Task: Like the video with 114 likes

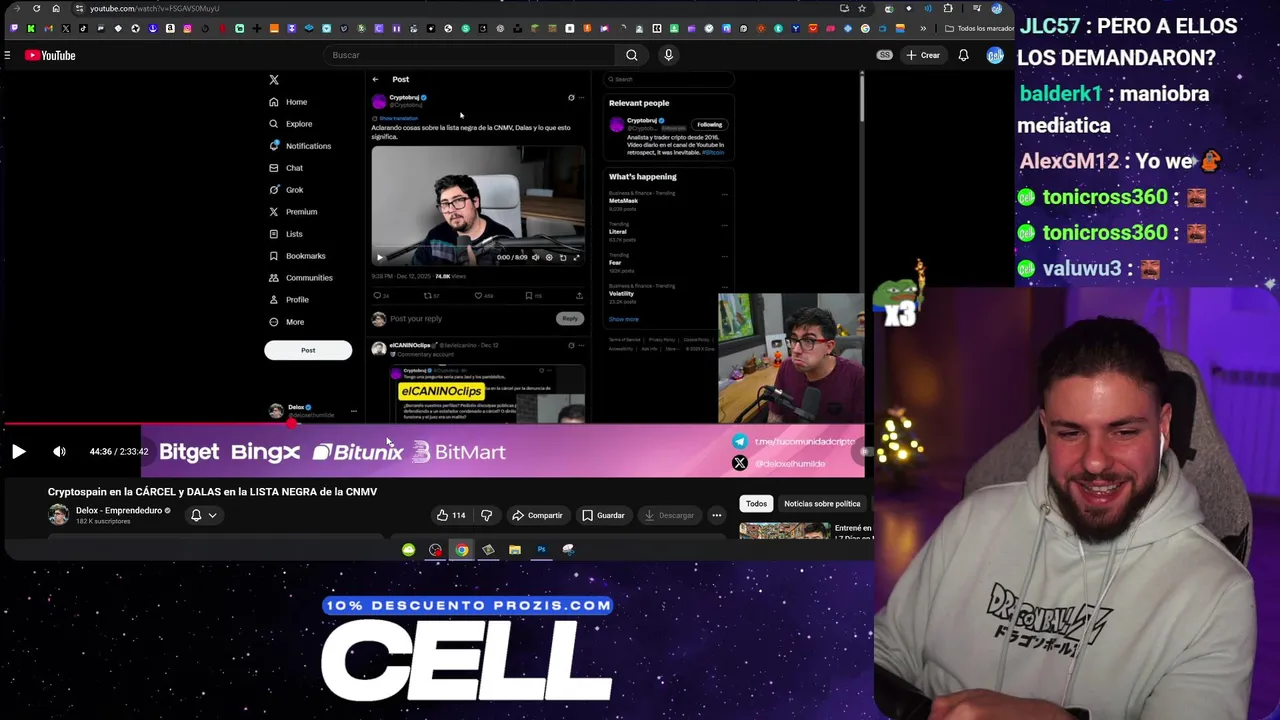Action: coord(451,515)
